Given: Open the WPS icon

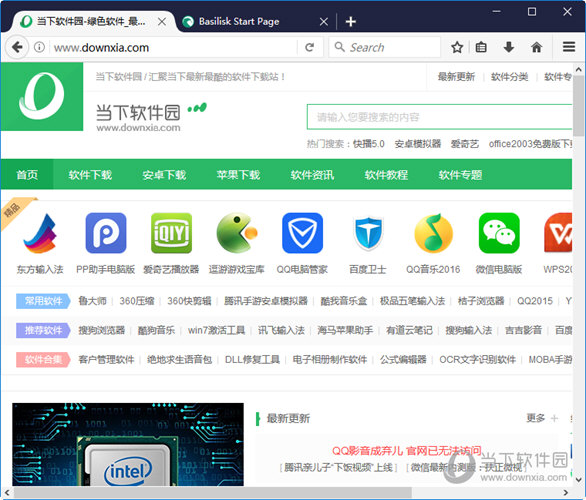Looking at the screenshot, I should pos(558,233).
